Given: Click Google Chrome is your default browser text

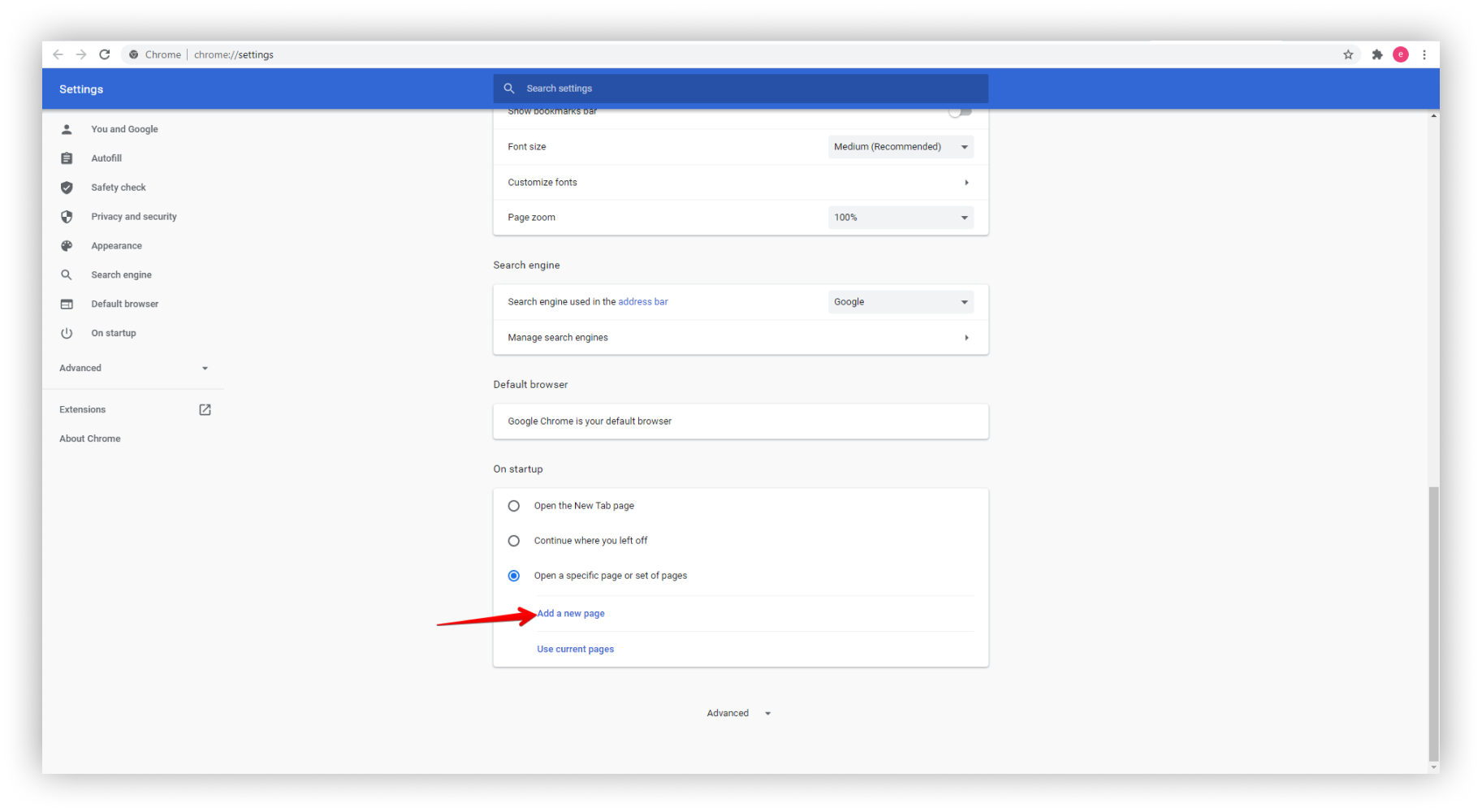Looking at the screenshot, I should pos(590,421).
